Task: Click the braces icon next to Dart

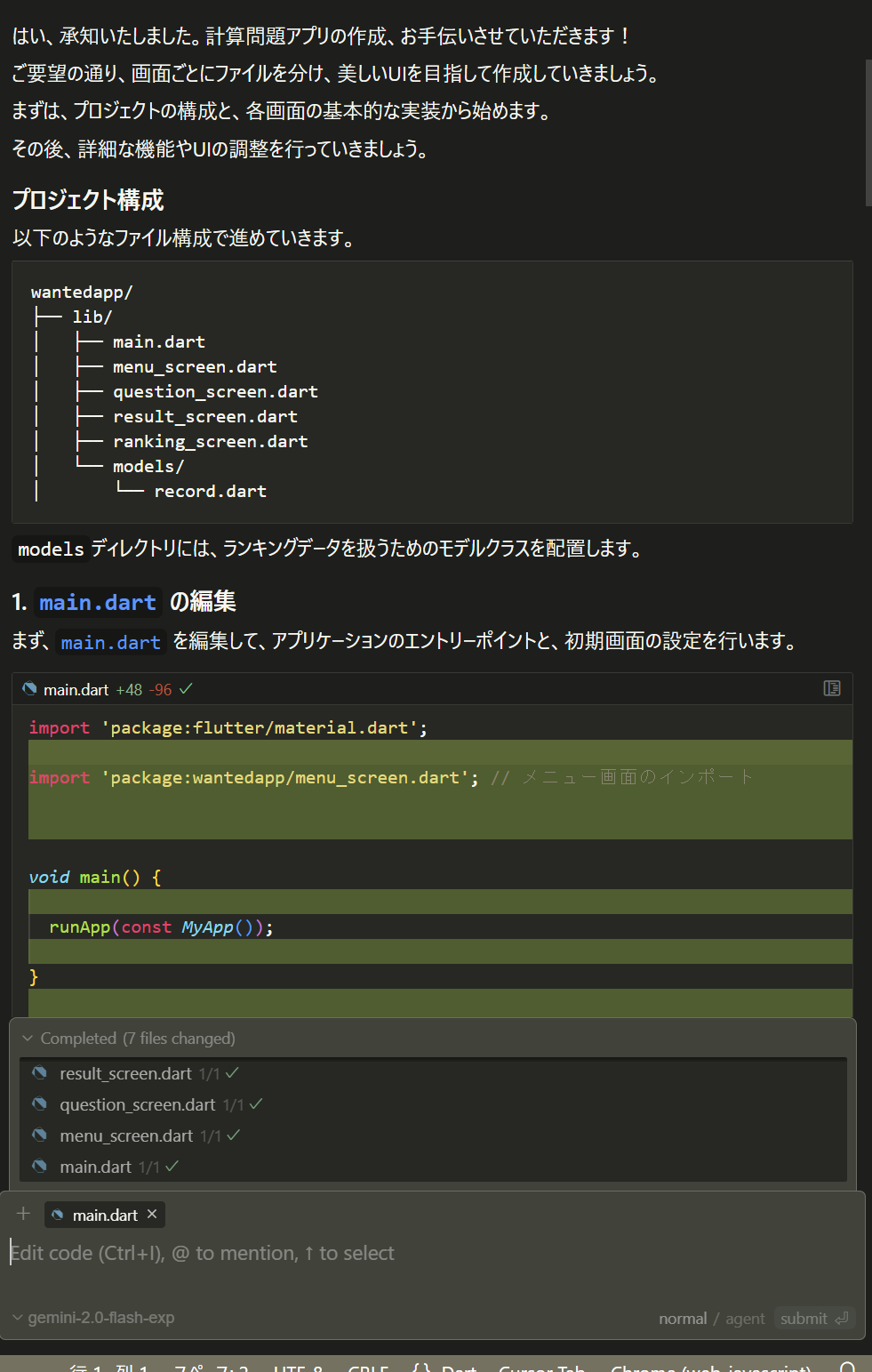Action: click(421, 1368)
